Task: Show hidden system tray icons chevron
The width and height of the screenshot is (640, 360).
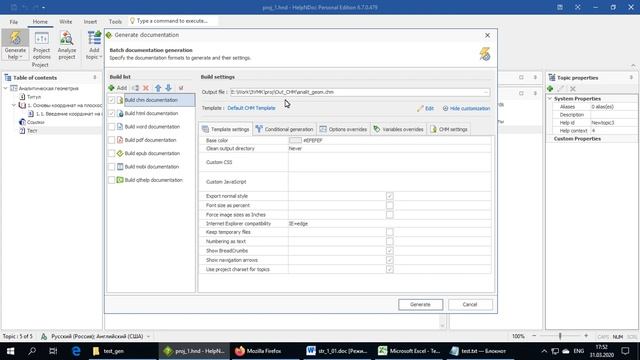Action: (544, 351)
